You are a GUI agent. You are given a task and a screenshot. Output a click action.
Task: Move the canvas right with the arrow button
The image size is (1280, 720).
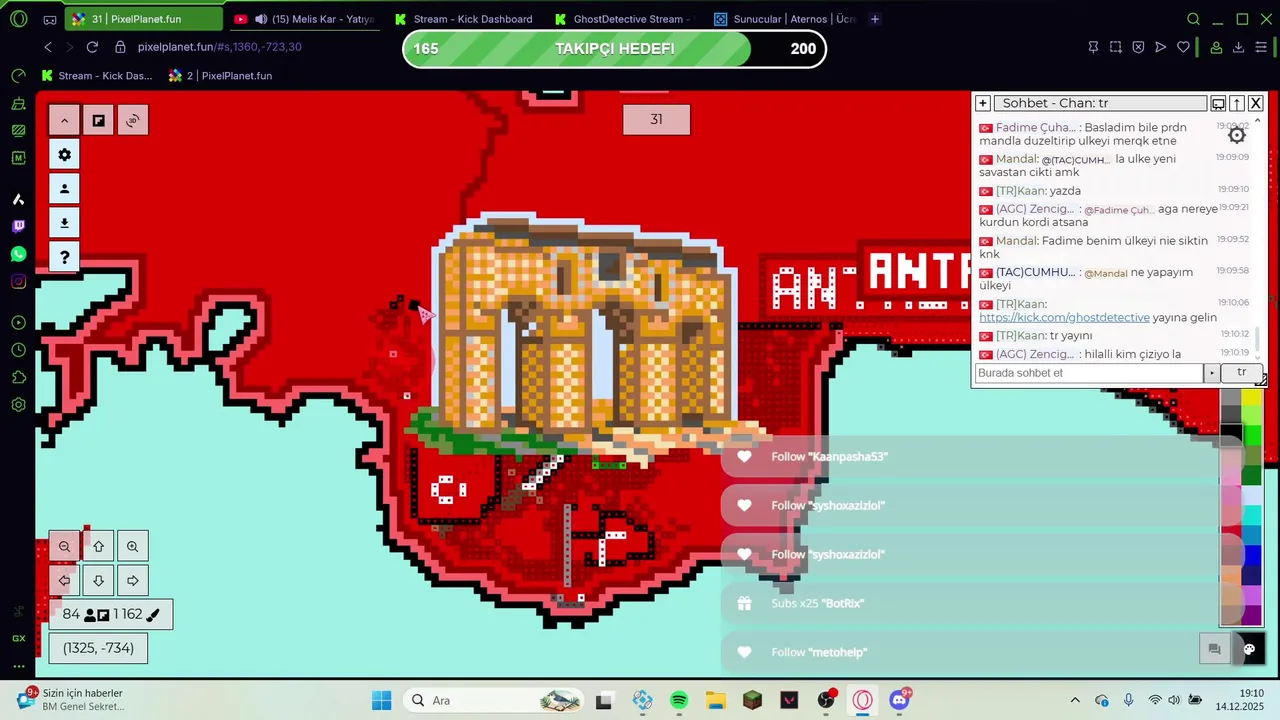coord(132,581)
